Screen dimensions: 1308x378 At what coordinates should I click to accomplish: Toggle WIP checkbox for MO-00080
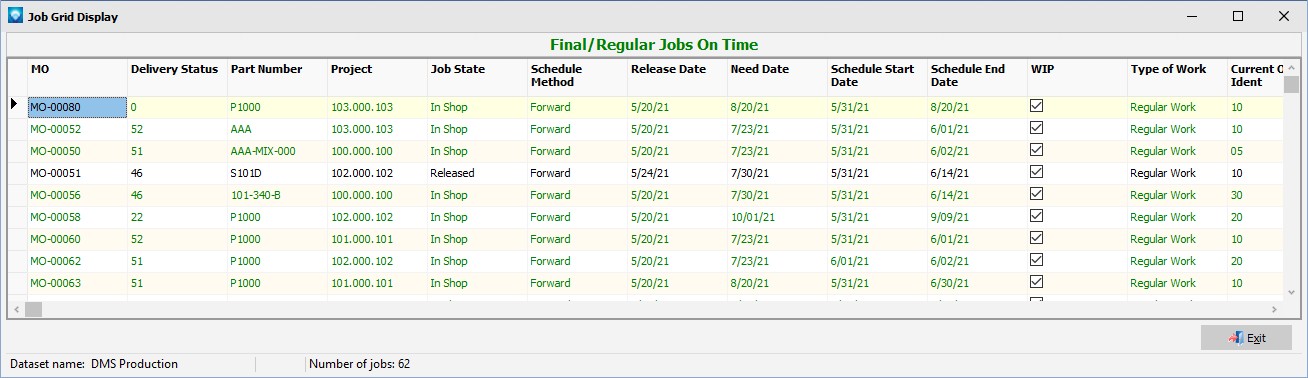tap(1037, 106)
